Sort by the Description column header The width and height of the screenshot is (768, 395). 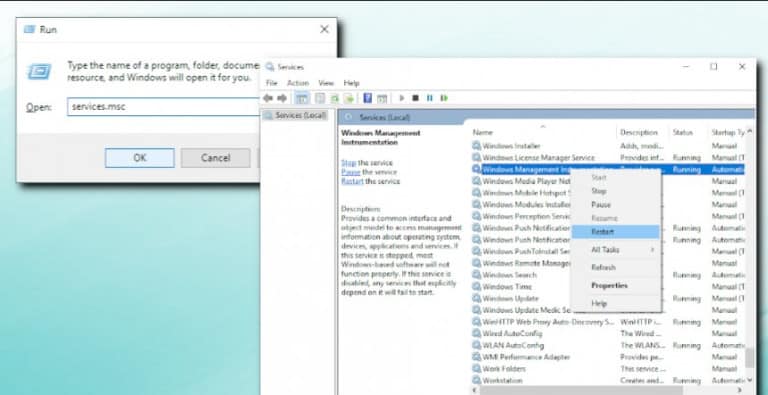coord(642,132)
